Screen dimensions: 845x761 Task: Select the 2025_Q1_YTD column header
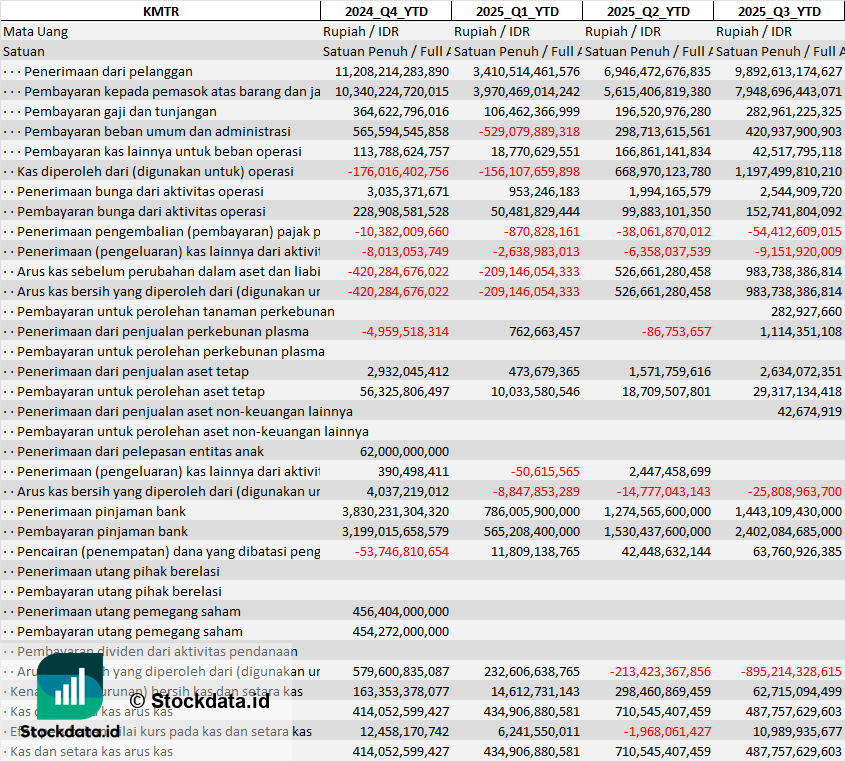516,11
